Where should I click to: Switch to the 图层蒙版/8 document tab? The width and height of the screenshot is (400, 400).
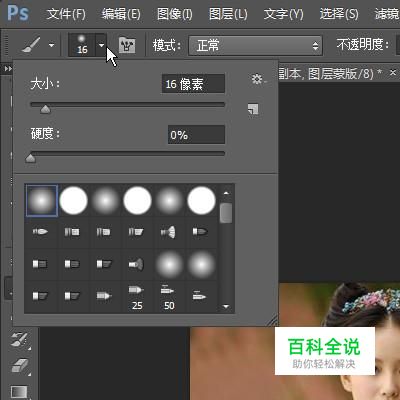click(330, 73)
